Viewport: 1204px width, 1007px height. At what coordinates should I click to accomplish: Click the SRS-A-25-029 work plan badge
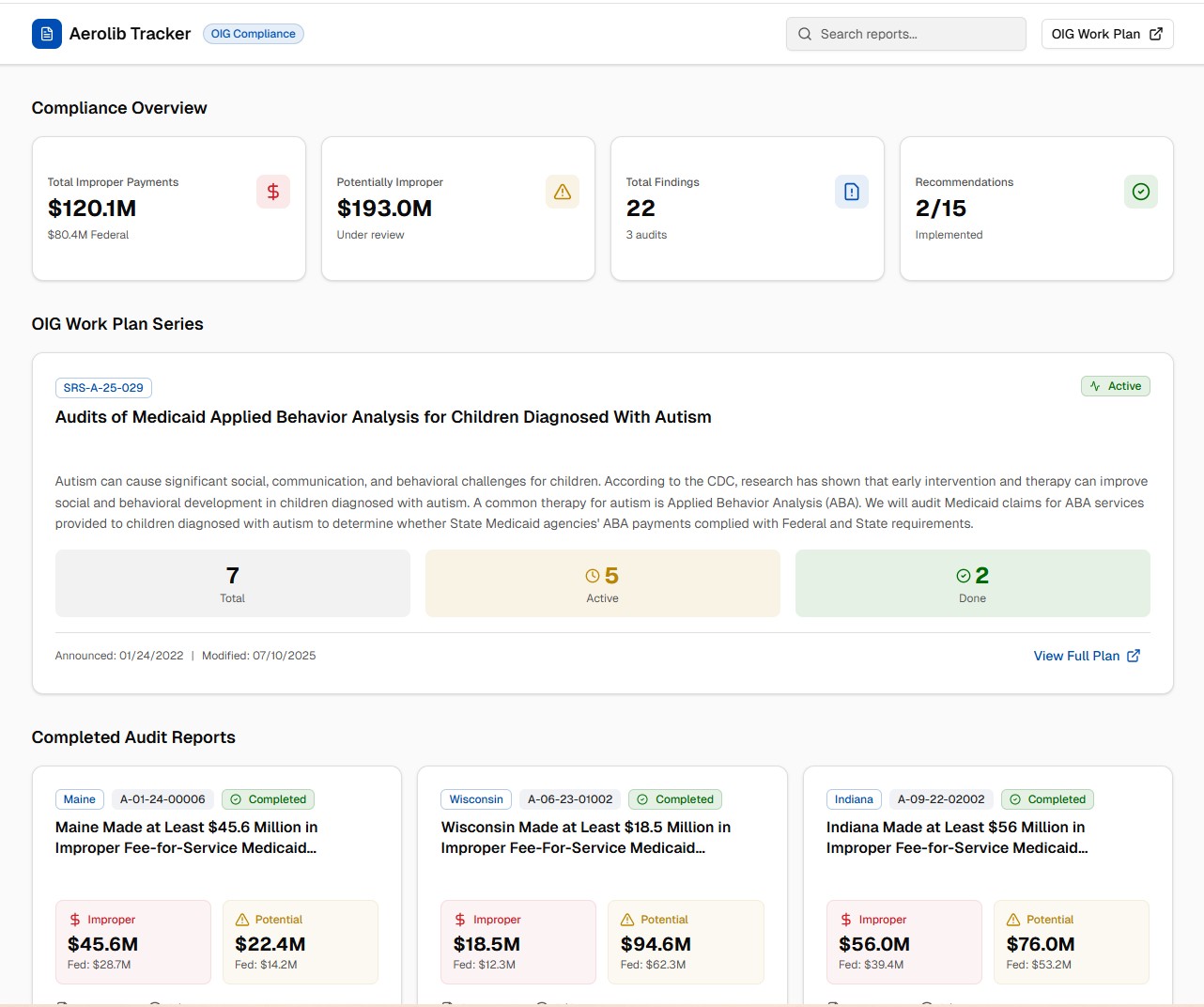click(x=103, y=387)
